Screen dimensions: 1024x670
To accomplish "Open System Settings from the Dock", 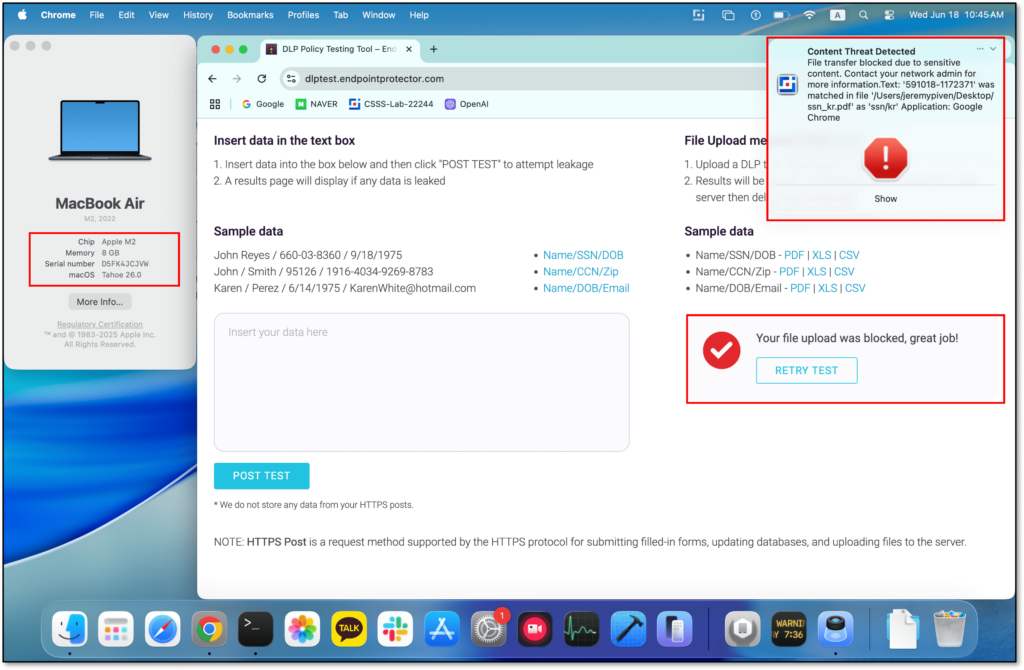I will pyautogui.click(x=488, y=629).
